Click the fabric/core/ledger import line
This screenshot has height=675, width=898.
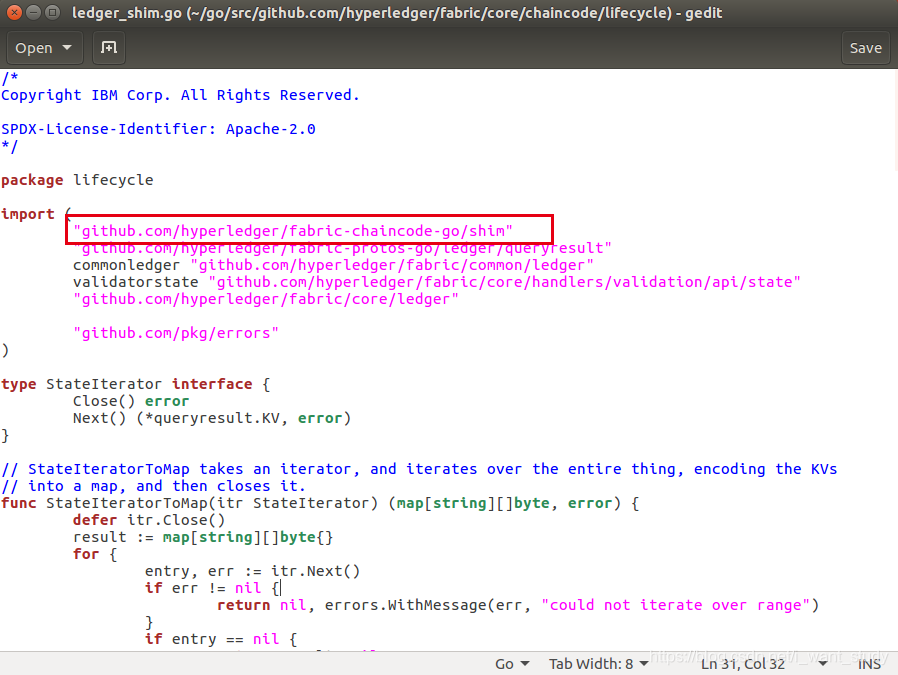(266, 299)
